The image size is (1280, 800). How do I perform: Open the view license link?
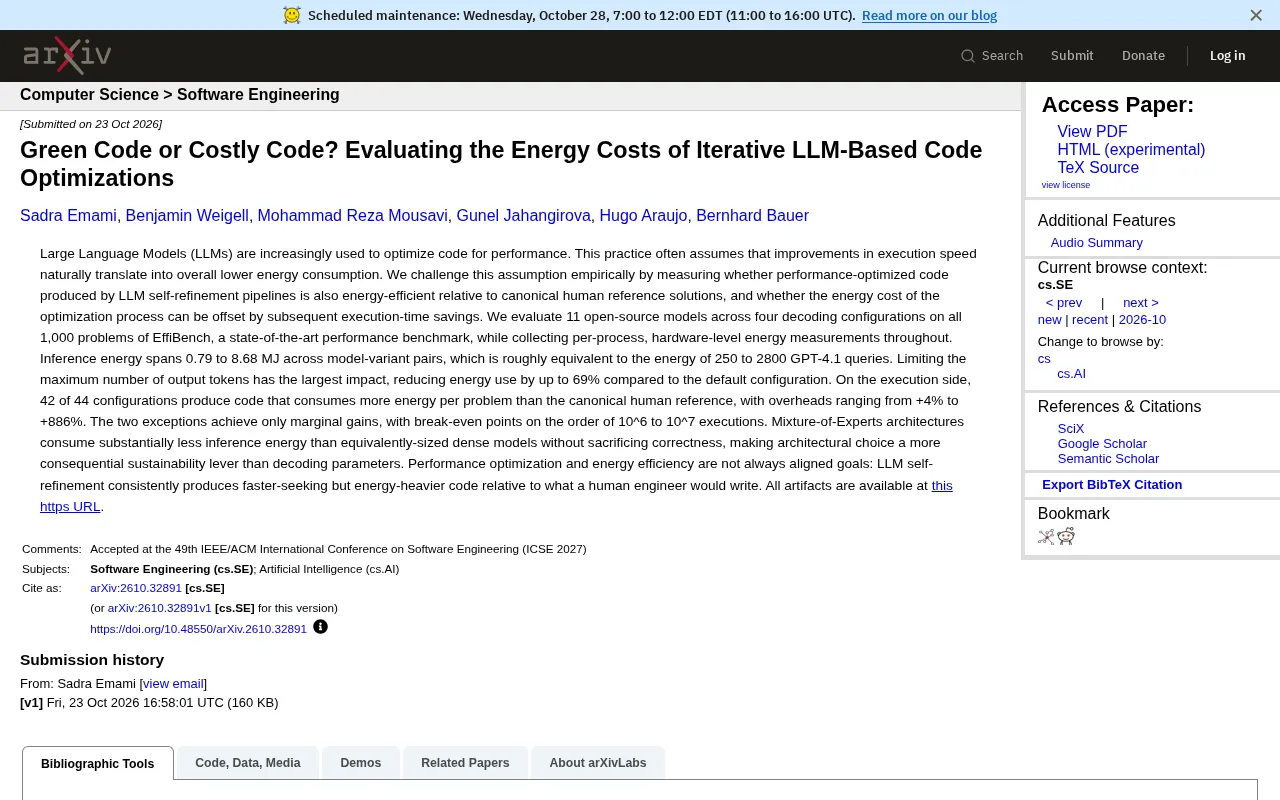1065,185
